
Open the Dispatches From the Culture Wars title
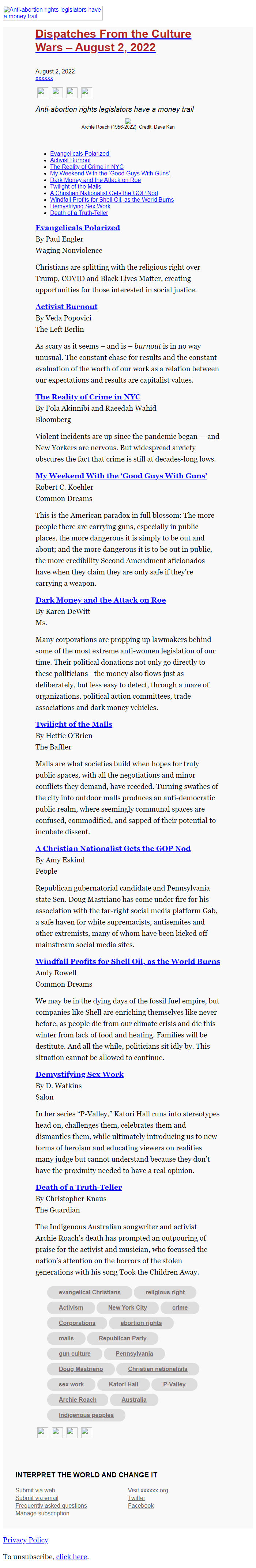(113, 40)
